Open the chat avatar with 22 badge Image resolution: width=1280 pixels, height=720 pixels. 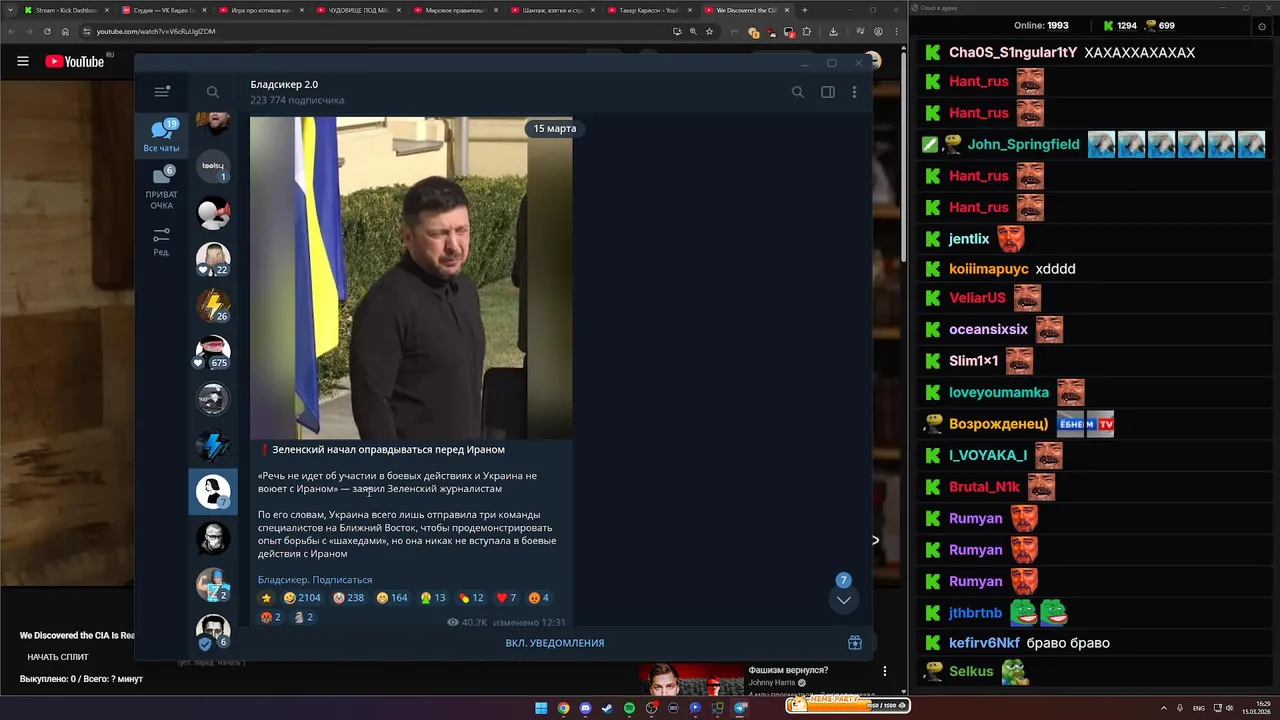pos(213,259)
